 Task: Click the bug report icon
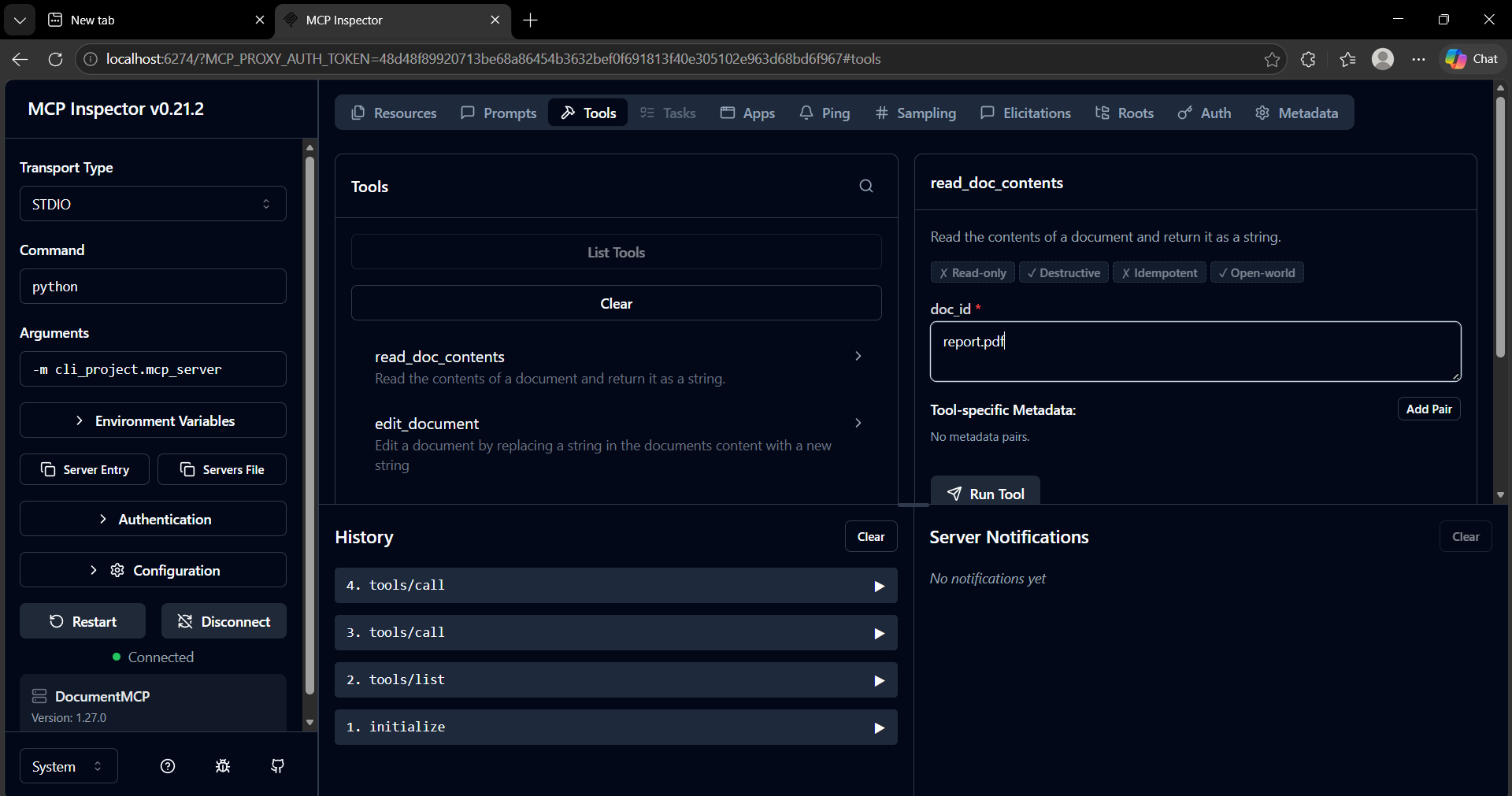tap(222, 766)
